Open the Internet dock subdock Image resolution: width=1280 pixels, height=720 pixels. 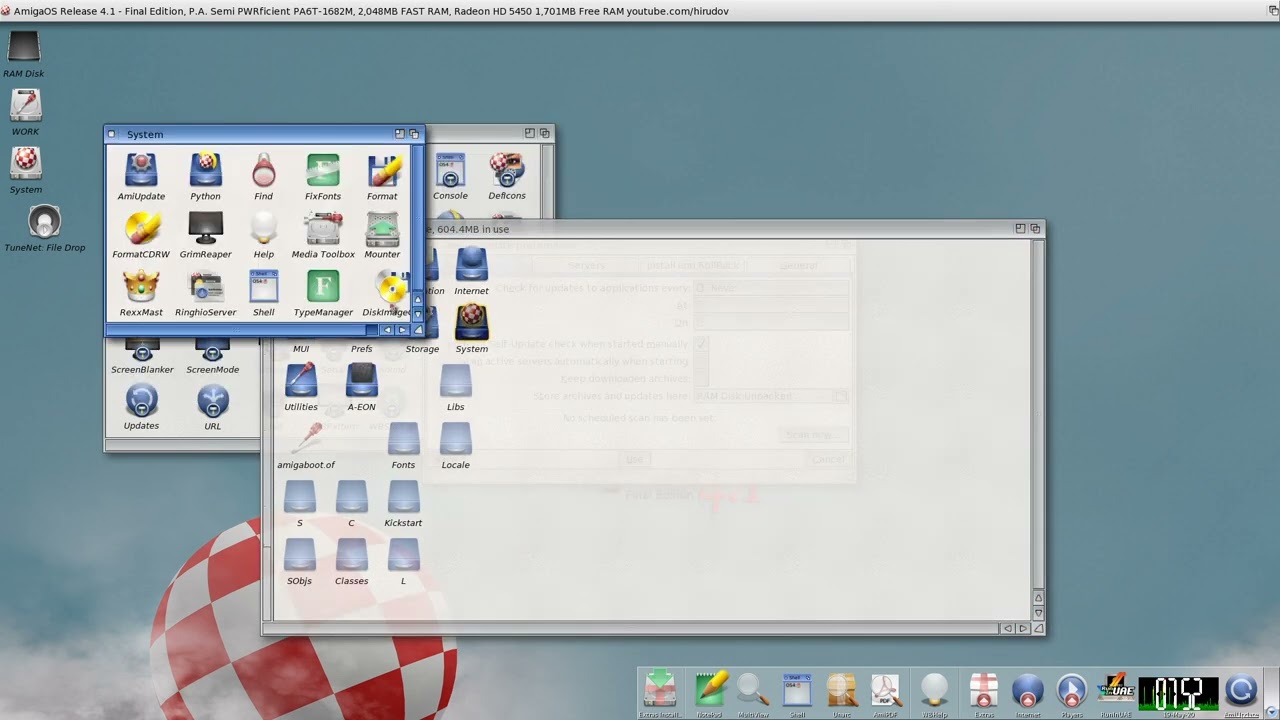click(1028, 692)
